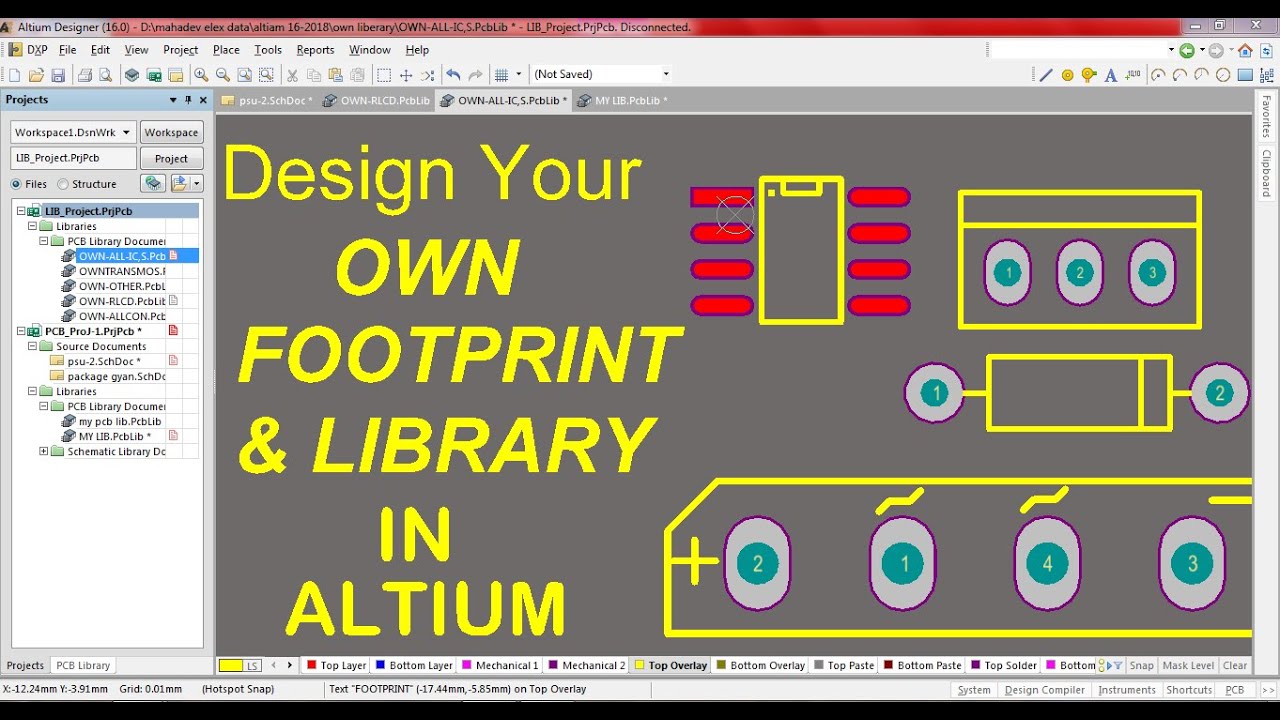Image resolution: width=1280 pixels, height=720 pixels.
Task: Click green navigate back arrow
Action: coord(1187,50)
